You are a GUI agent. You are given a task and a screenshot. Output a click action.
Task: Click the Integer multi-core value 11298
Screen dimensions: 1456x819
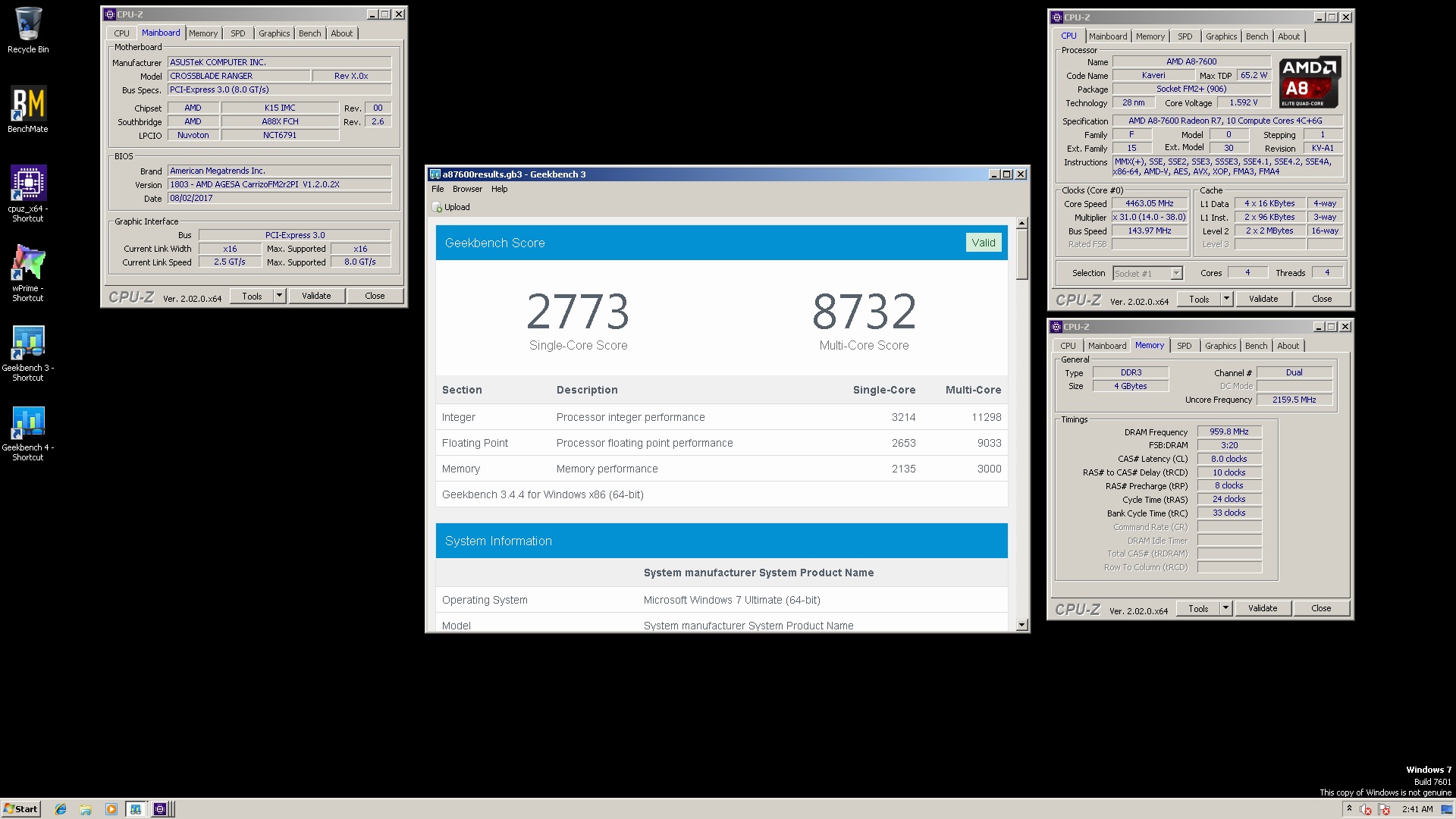pyautogui.click(x=987, y=417)
